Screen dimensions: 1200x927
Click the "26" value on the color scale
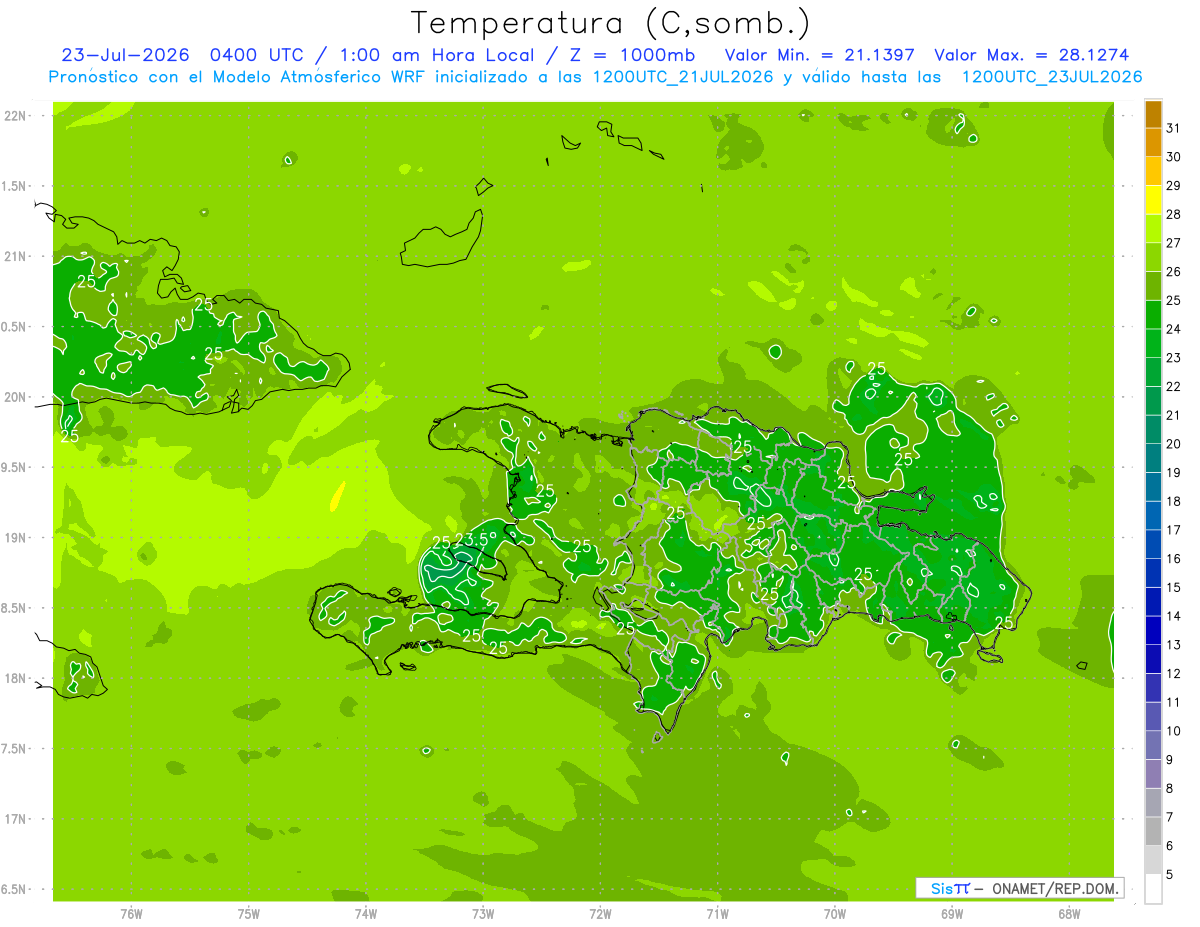(x=1174, y=272)
